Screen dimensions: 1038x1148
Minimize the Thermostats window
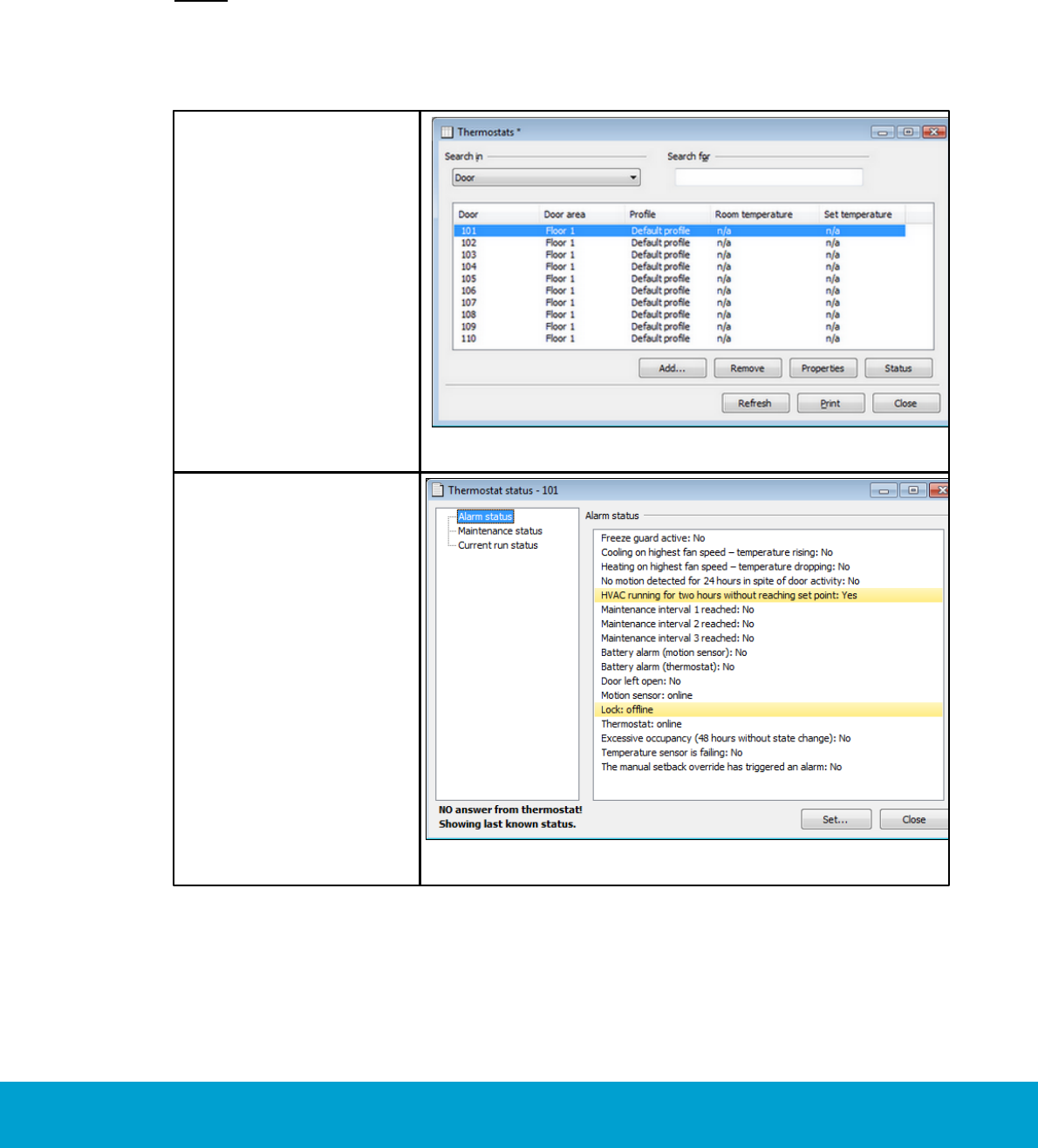tap(883, 132)
